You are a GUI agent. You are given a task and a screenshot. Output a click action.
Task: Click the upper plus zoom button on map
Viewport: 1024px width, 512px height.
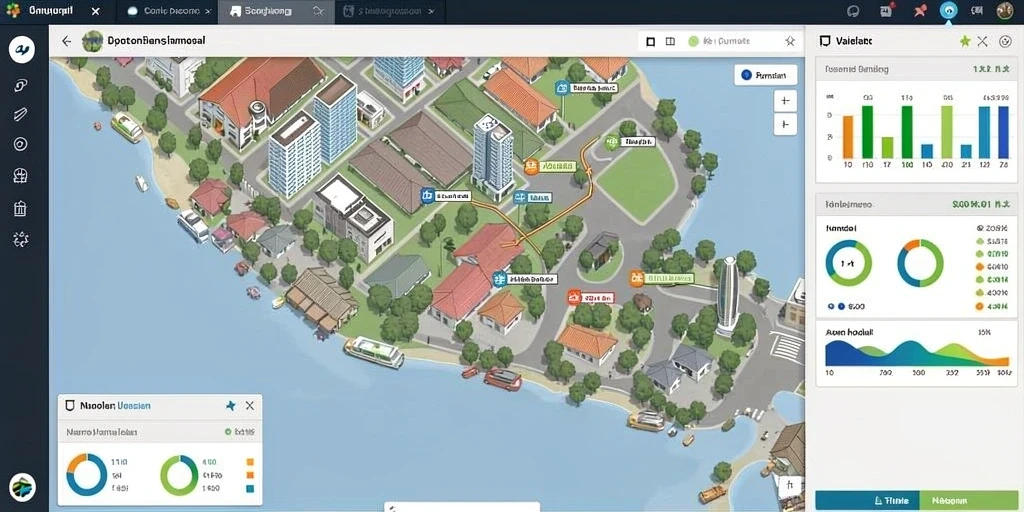pos(785,101)
